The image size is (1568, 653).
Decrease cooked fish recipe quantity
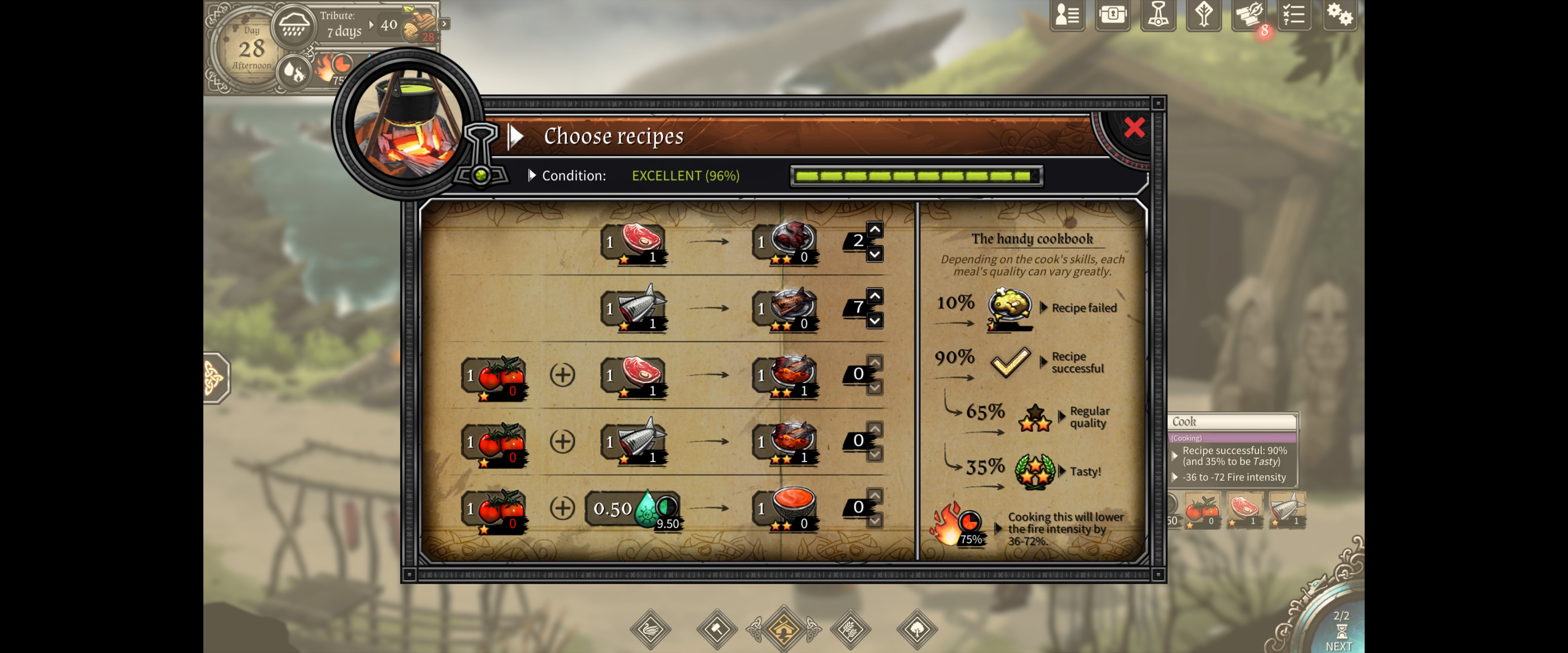pyautogui.click(x=875, y=320)
